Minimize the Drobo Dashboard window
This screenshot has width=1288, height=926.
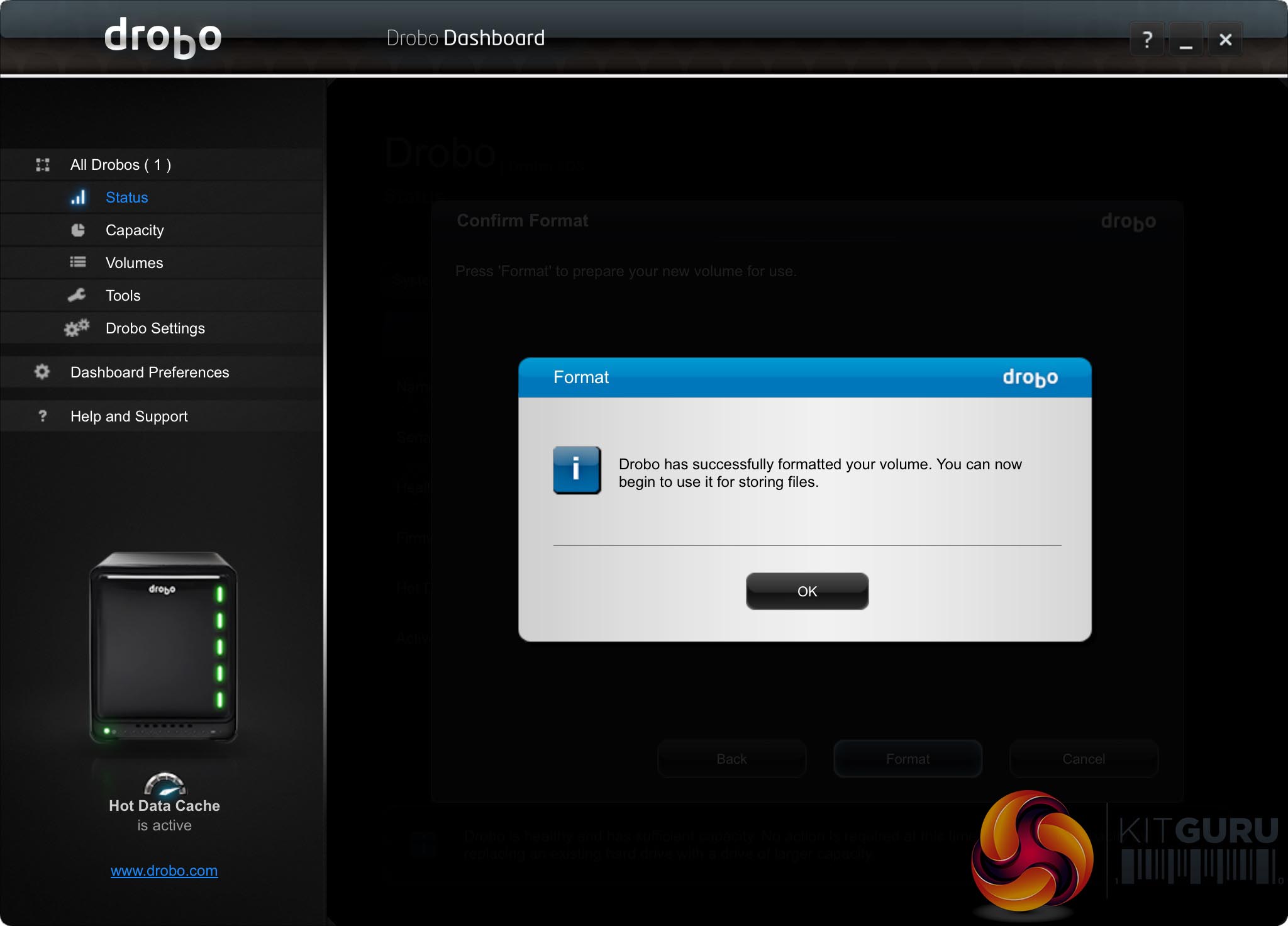1185,40
